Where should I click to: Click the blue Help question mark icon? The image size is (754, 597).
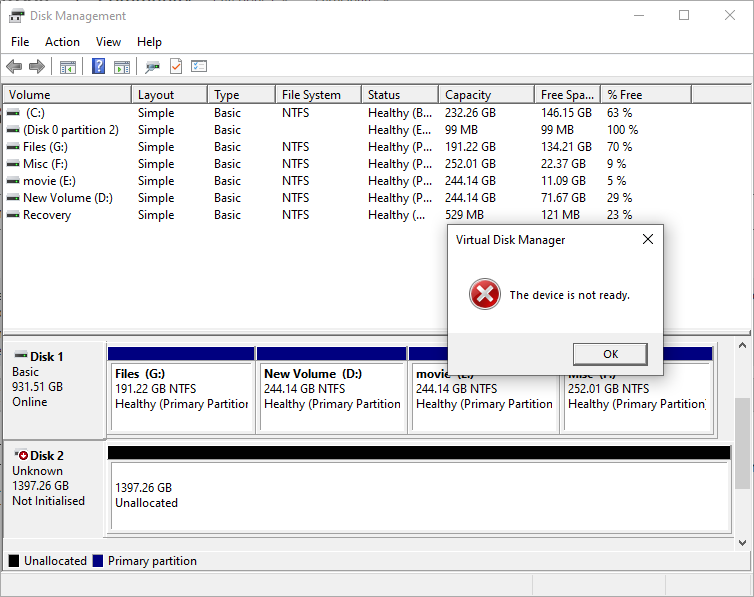pos(99,66)
